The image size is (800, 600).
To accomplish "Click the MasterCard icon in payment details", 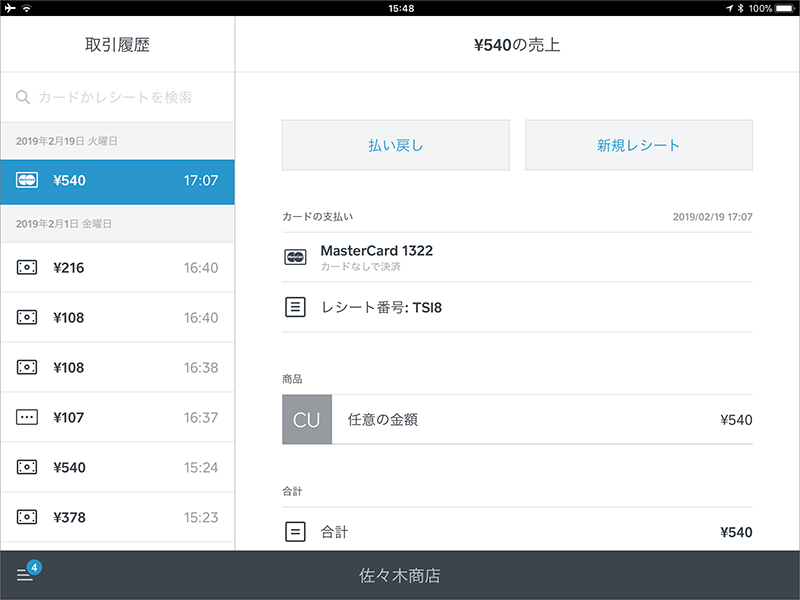I will [295, 257].
